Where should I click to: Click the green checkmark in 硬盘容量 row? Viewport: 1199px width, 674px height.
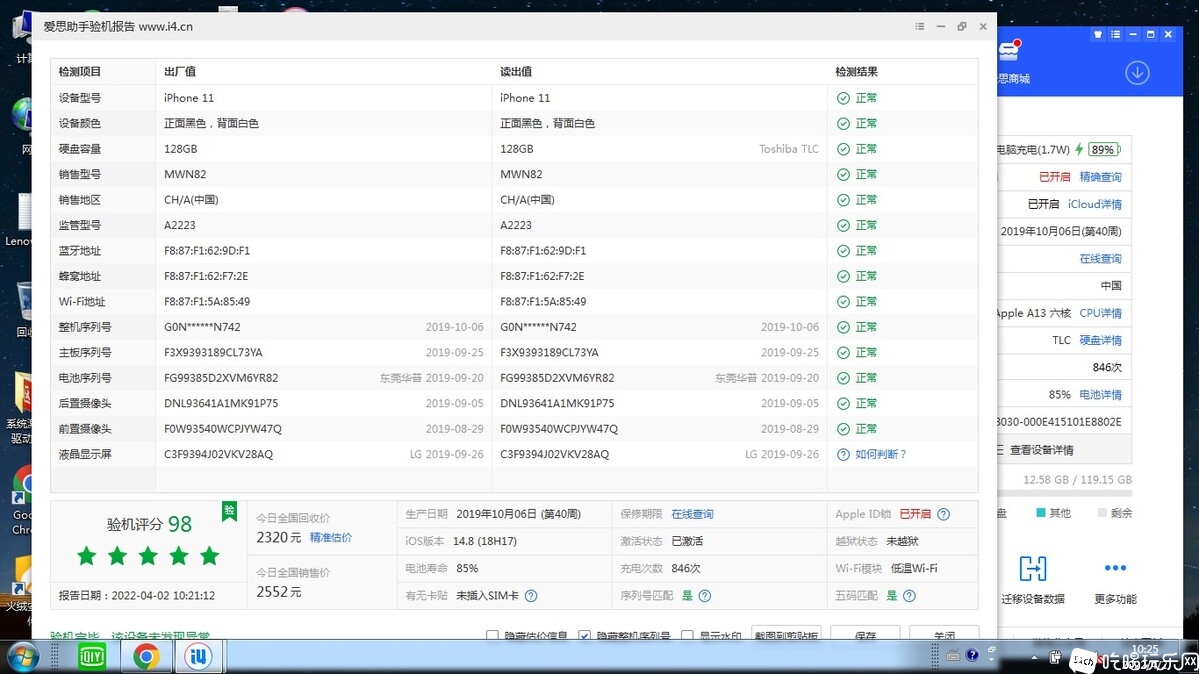pos(843,149)
